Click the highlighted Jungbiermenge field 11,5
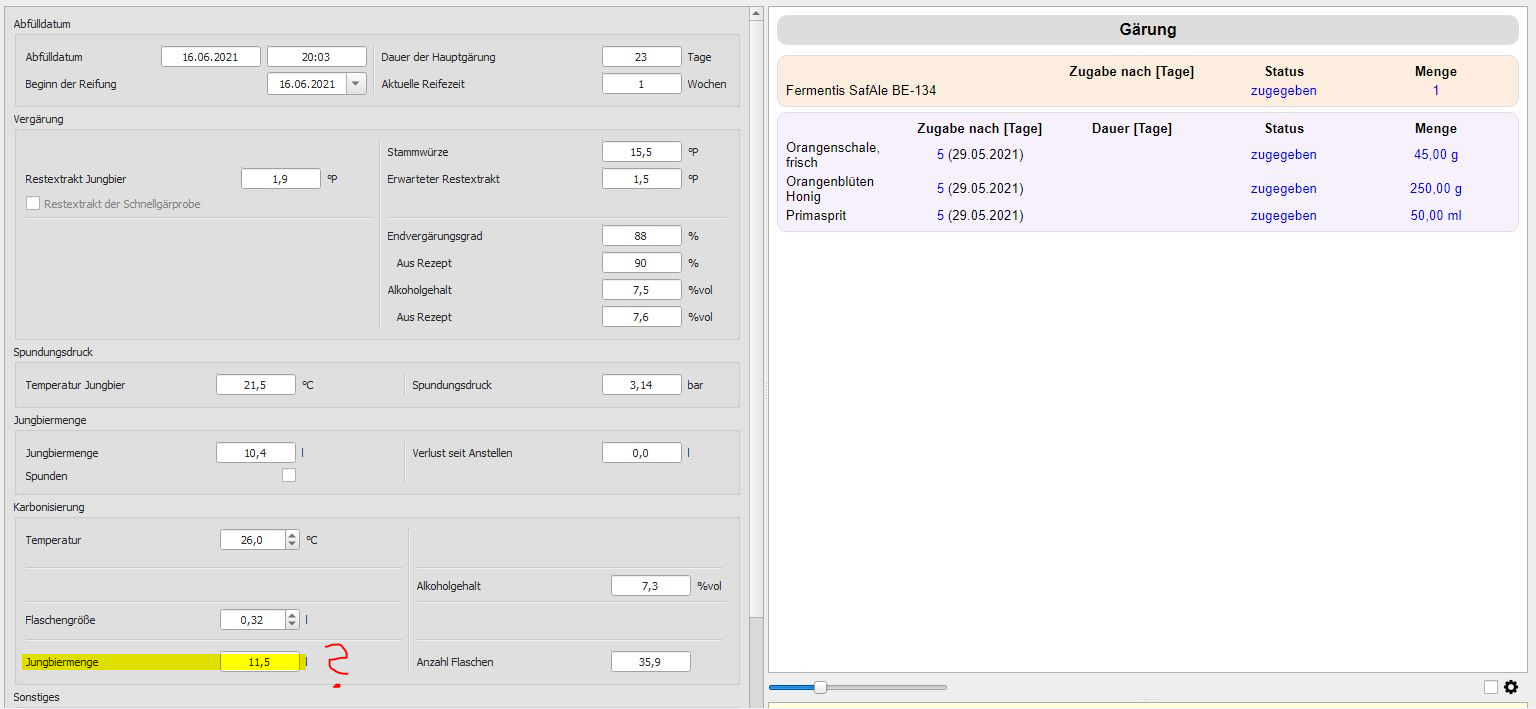The width and height of the screenshot is (1536, 709). tap(260, 661)
